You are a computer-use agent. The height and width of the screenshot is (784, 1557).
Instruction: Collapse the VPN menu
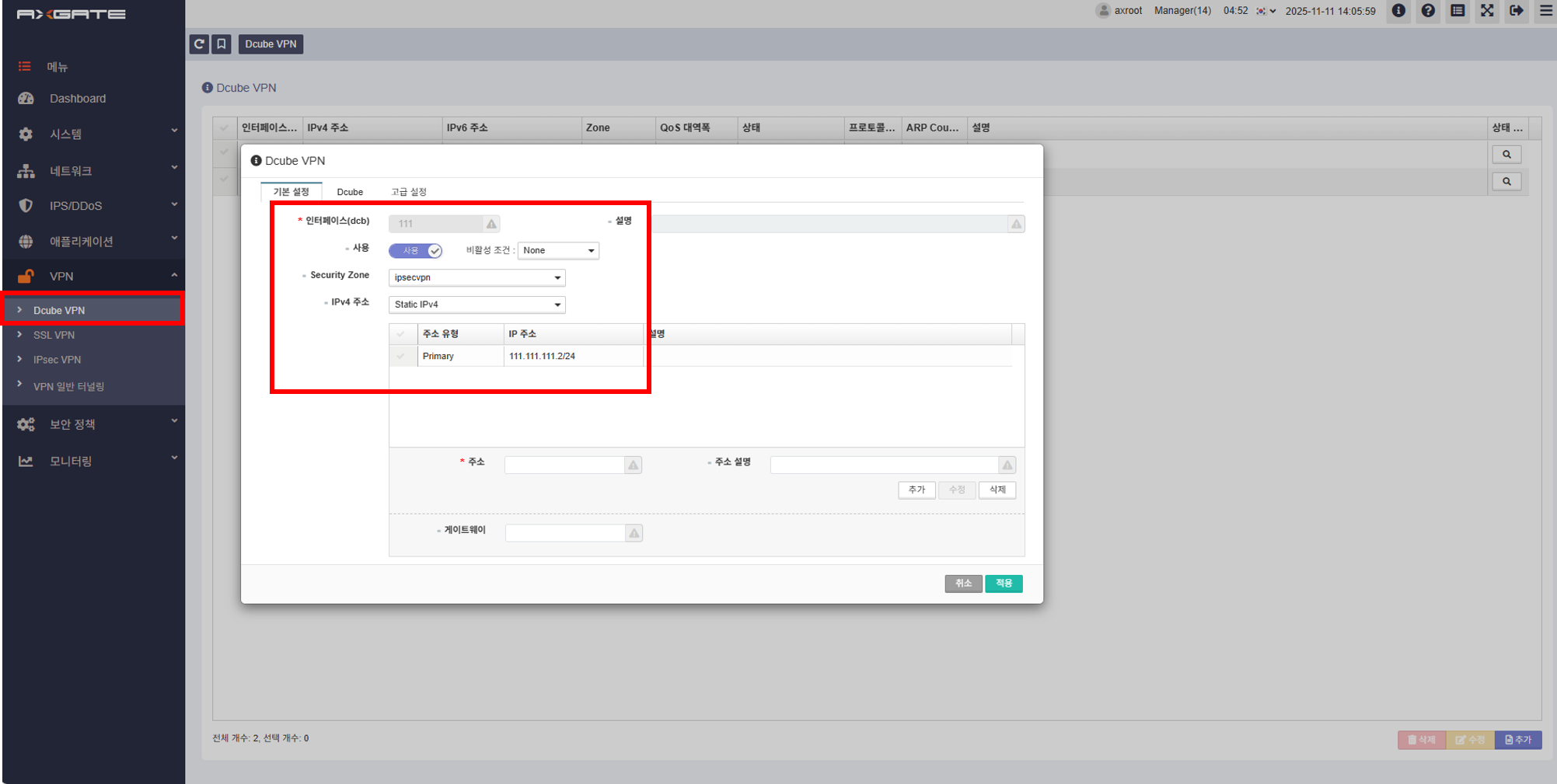tap(93, 276)
